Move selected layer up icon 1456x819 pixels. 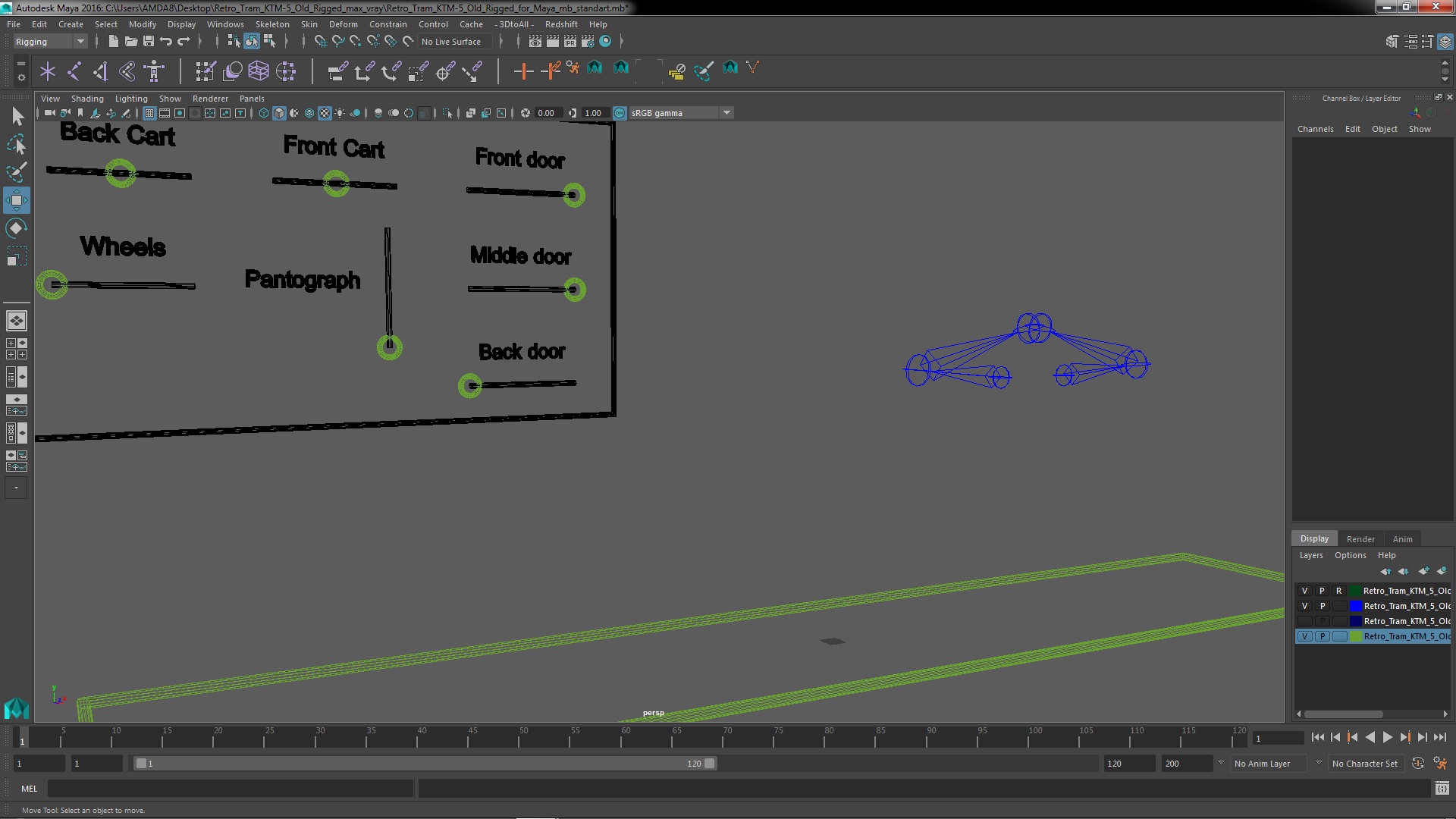1385,571
